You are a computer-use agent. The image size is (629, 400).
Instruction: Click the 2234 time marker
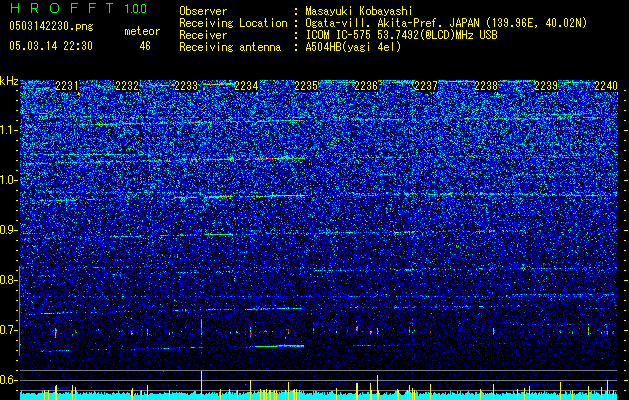point(246,86)
